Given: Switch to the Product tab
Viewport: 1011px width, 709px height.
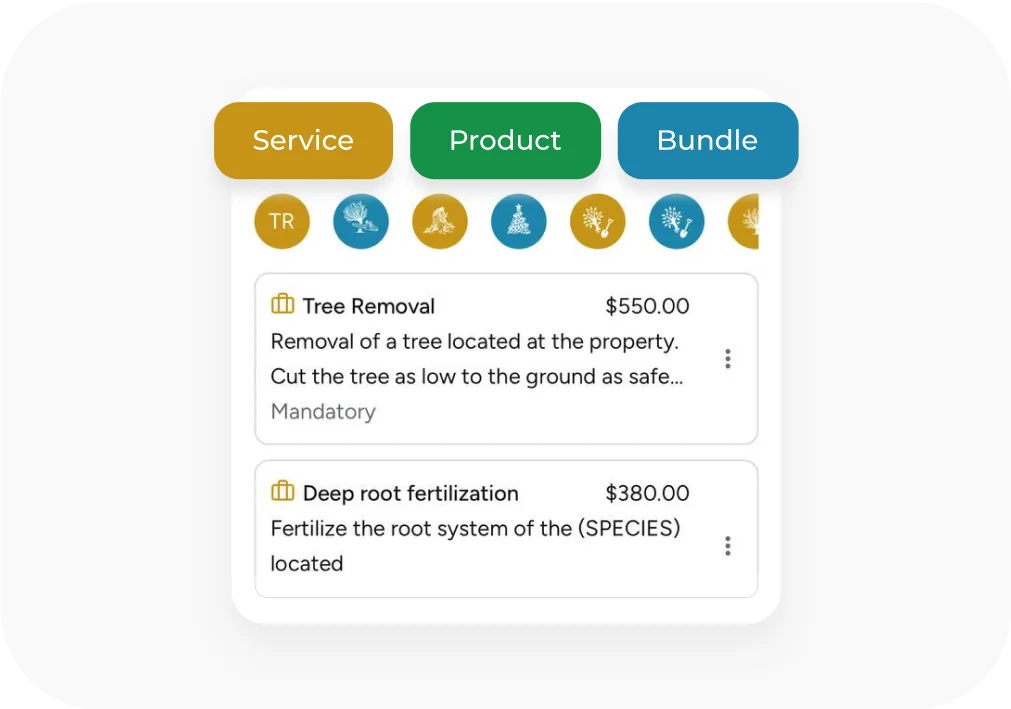Looking at the screenshot, I should [x=505, y=141].
